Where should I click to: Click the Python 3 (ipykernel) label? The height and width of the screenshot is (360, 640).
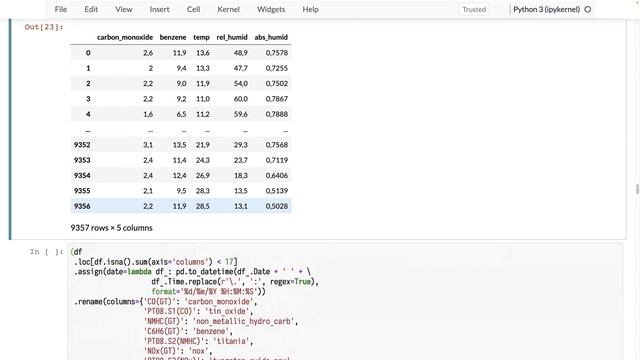coord(547,9)
